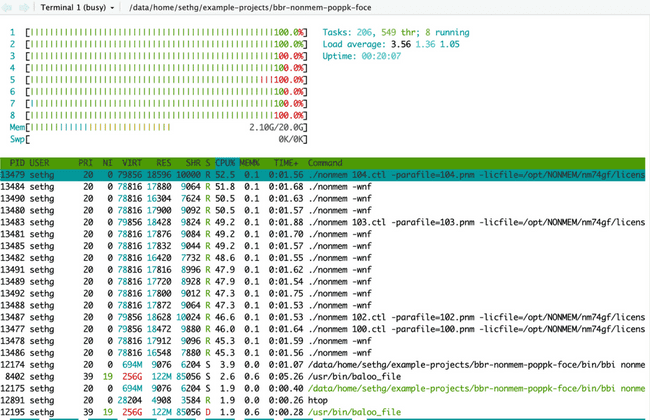Click the terminal working directory path
650x420 pixels.
click(250, 7)
